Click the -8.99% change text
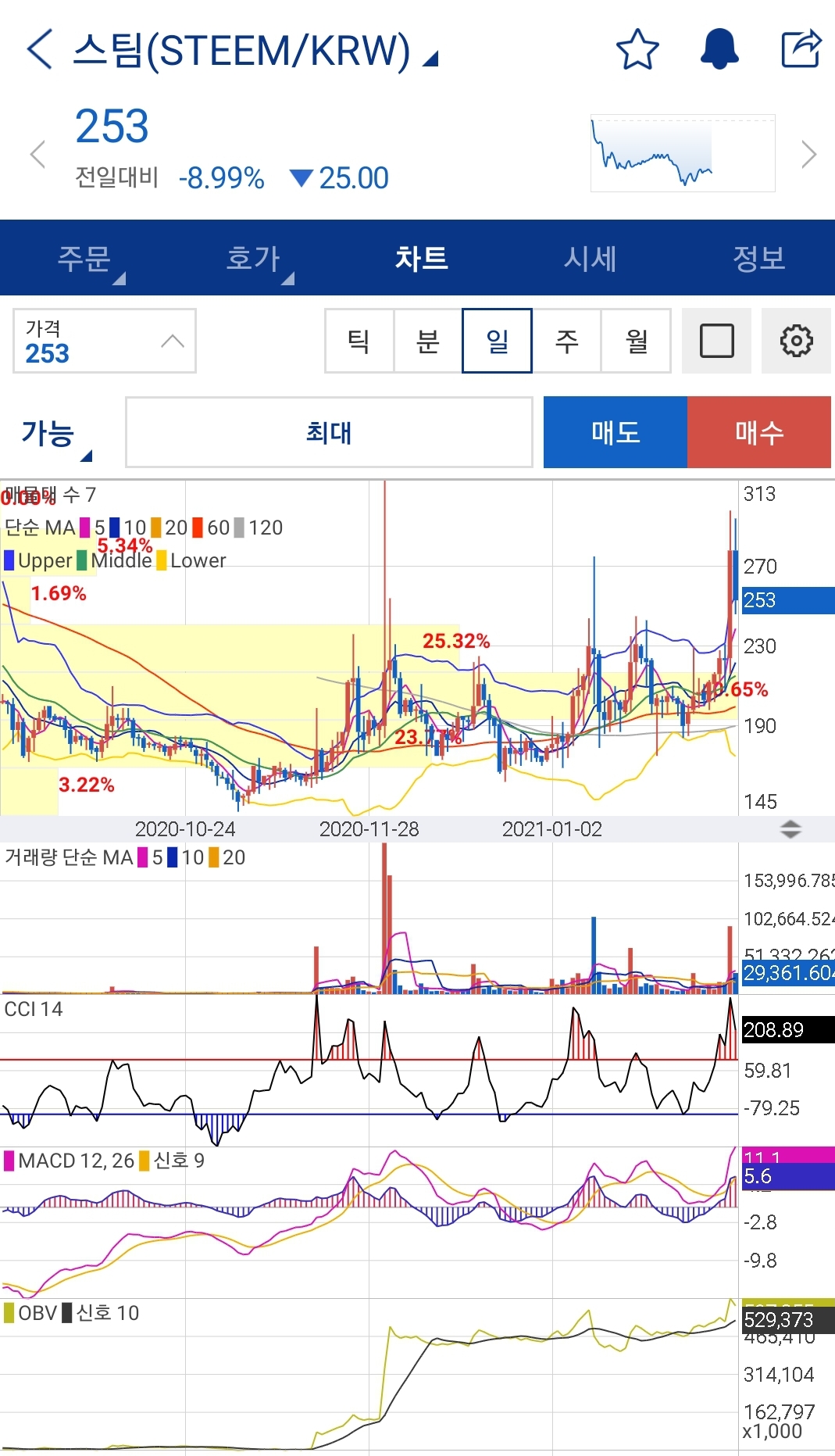The height and width of the screenshot is (1456, 835). pyautogui.click(x=221, y=178)
